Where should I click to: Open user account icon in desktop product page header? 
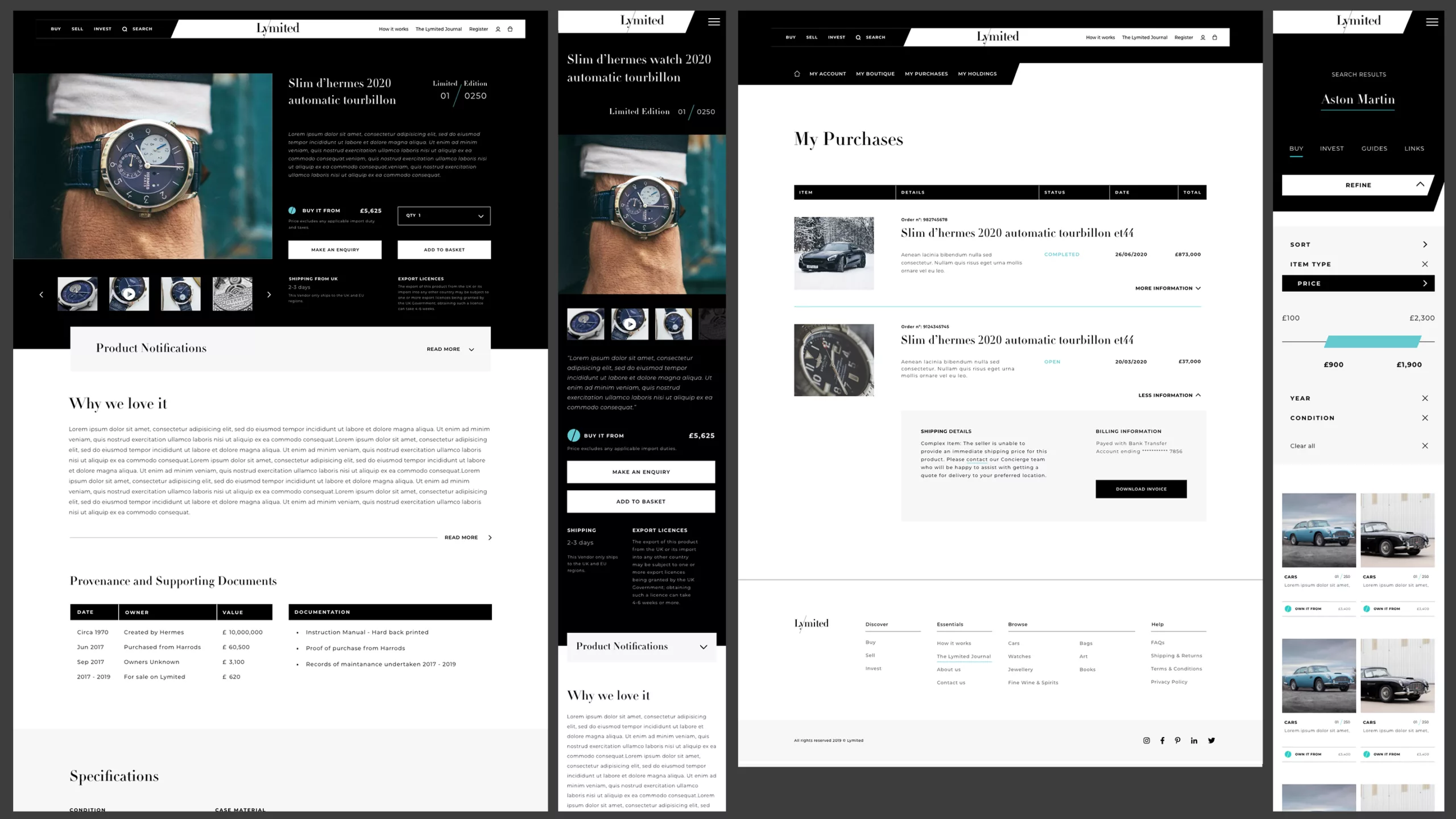498,29
